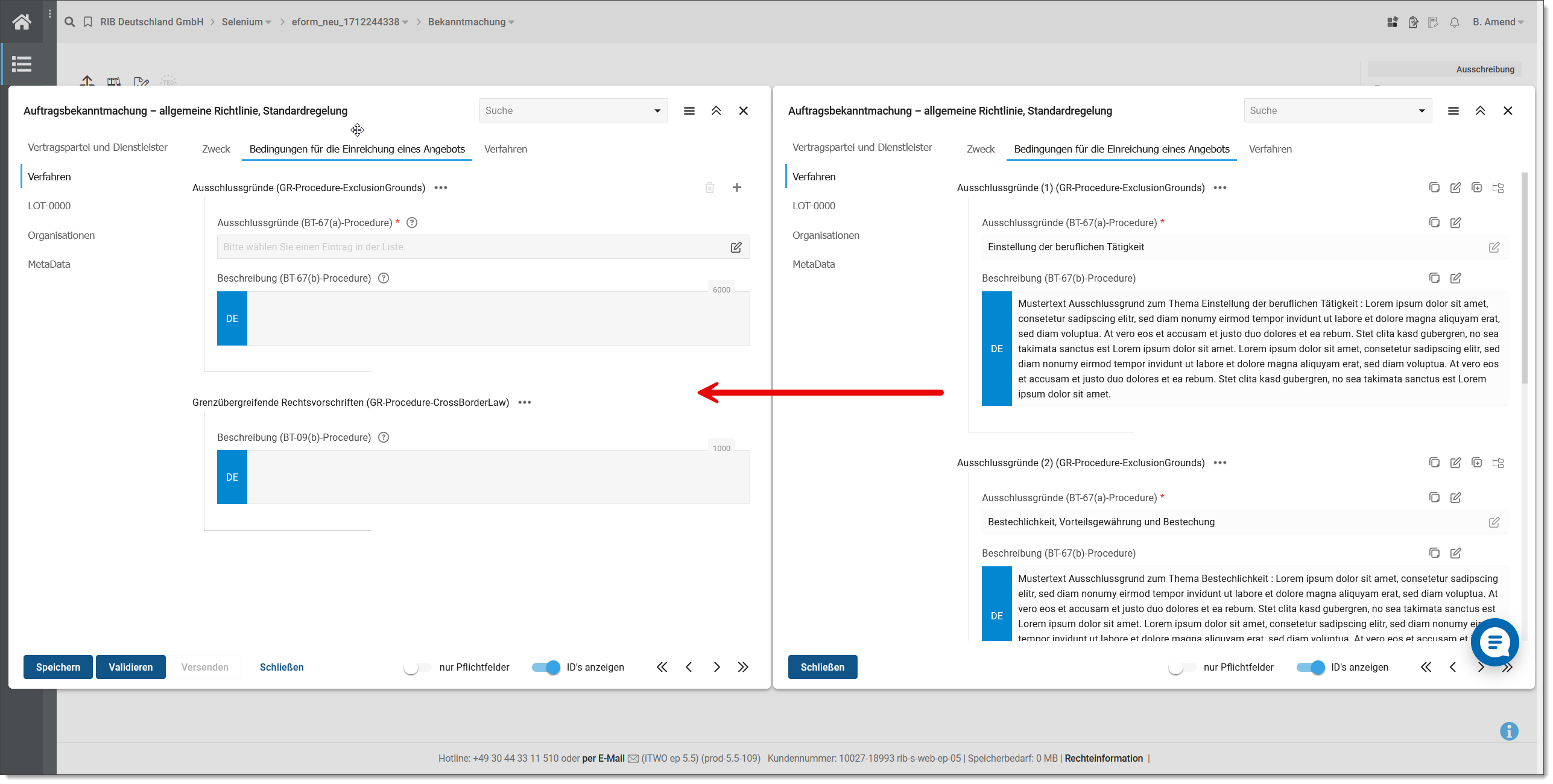Screen dimensions: 1553x784
Task: Click edit icon inside Bestechlichkeit, Vorteilsgewährung field
Action: coord(1494,522)
